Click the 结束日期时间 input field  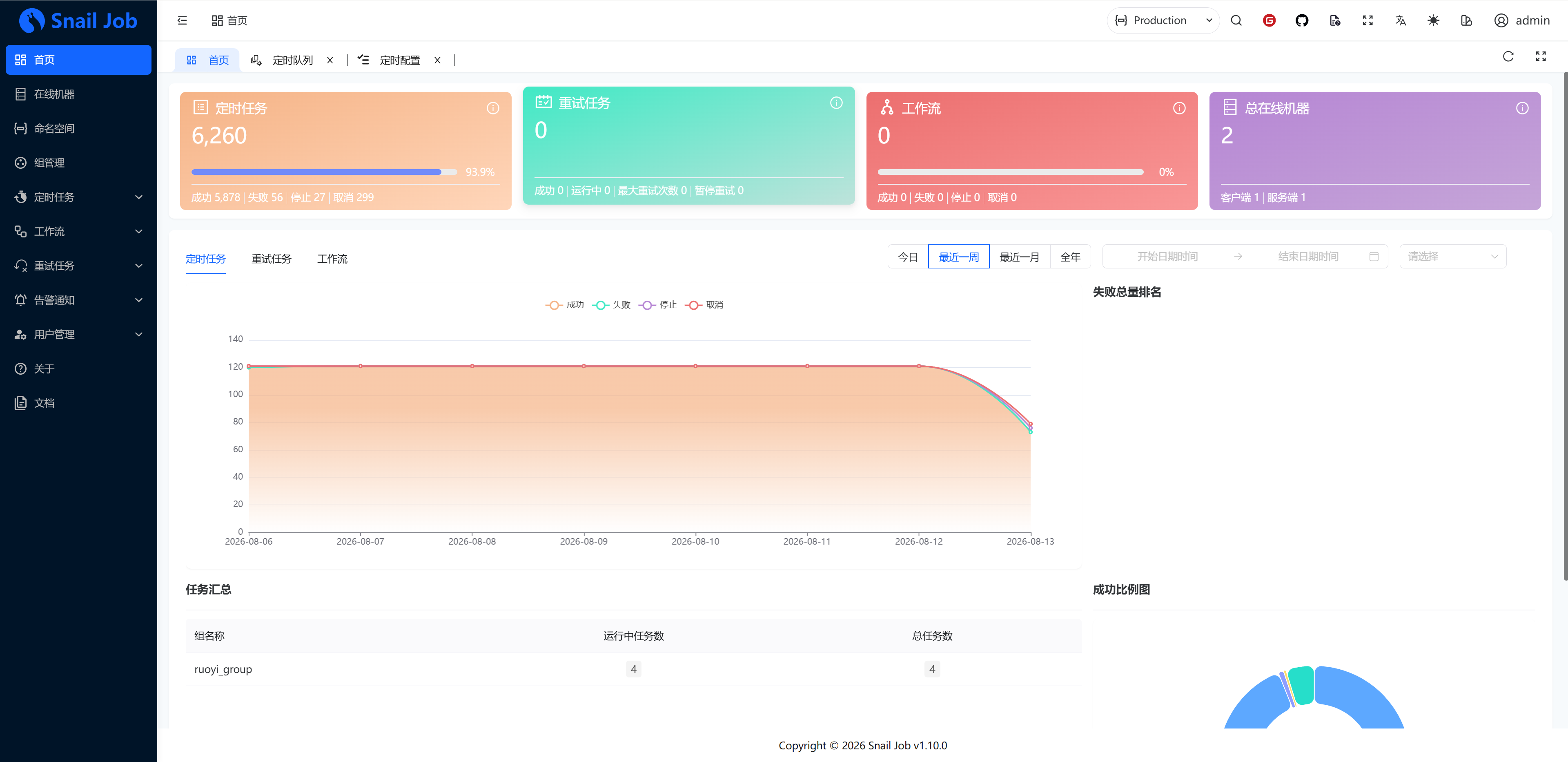click(x=1307, y=257)
